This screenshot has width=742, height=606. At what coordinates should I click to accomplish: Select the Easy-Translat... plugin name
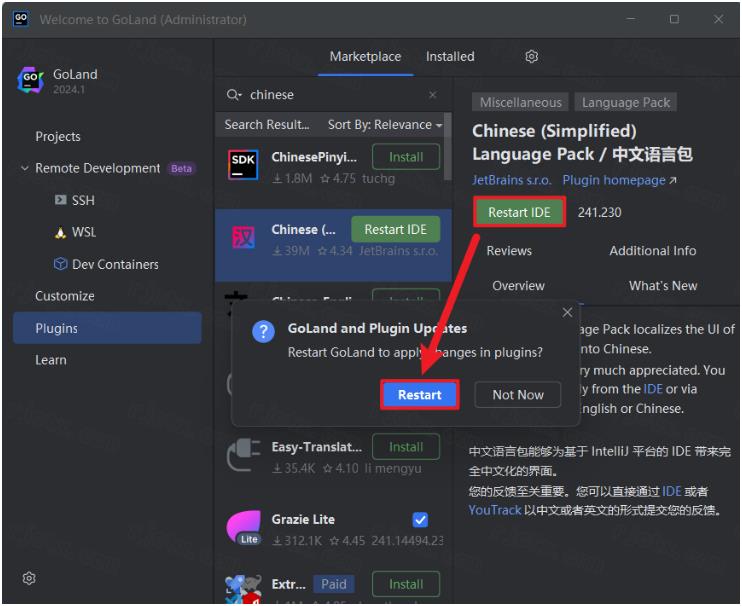(317, 447)
